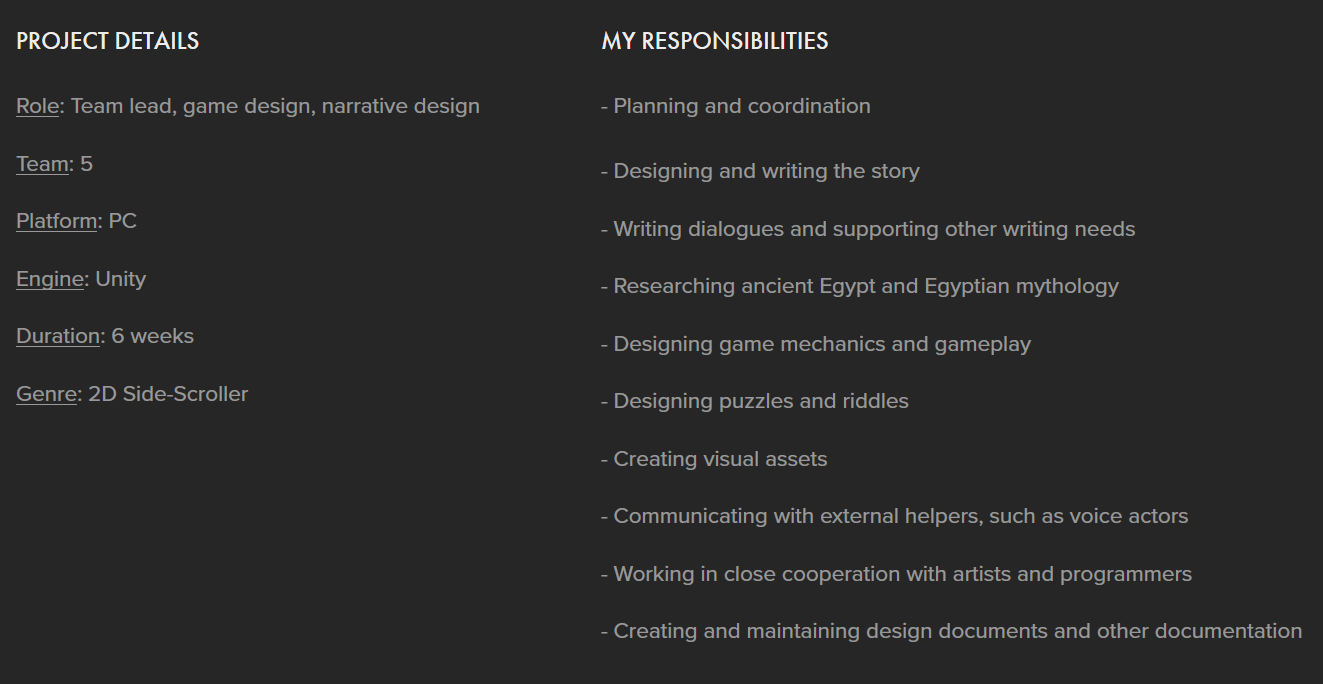Click the underlined Genre label
The height and width of the screenshot is (684, 1323).
(x=46, y=394)
